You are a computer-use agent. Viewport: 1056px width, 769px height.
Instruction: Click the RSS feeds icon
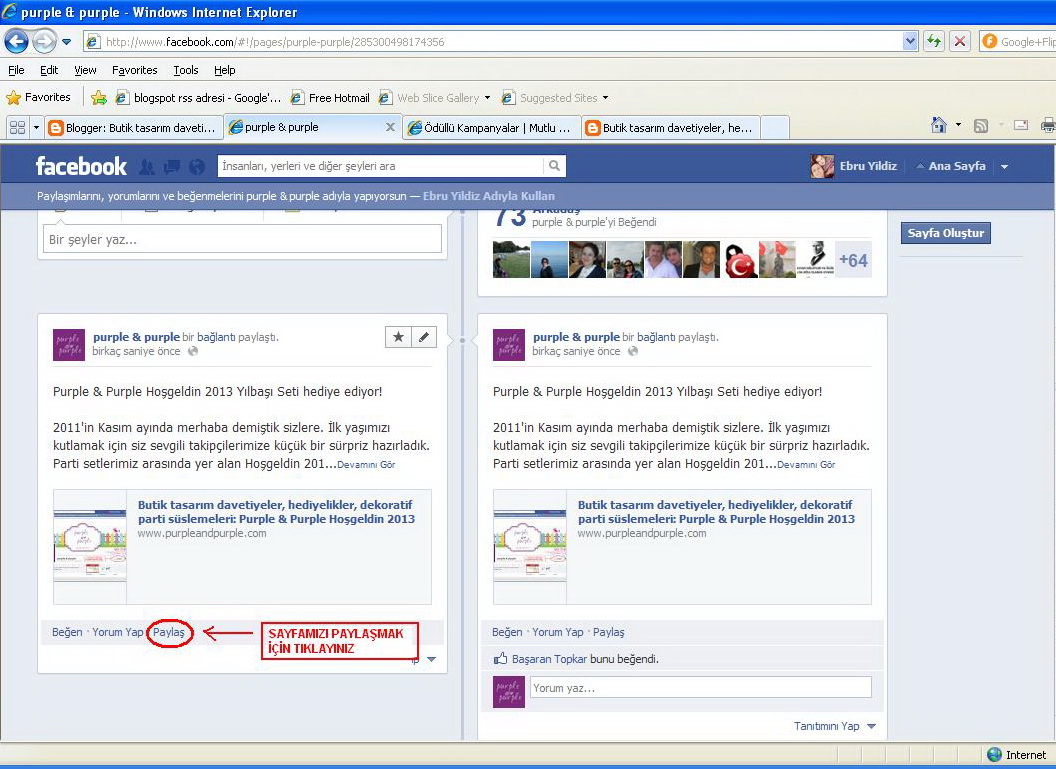click(x=981, y=125)
